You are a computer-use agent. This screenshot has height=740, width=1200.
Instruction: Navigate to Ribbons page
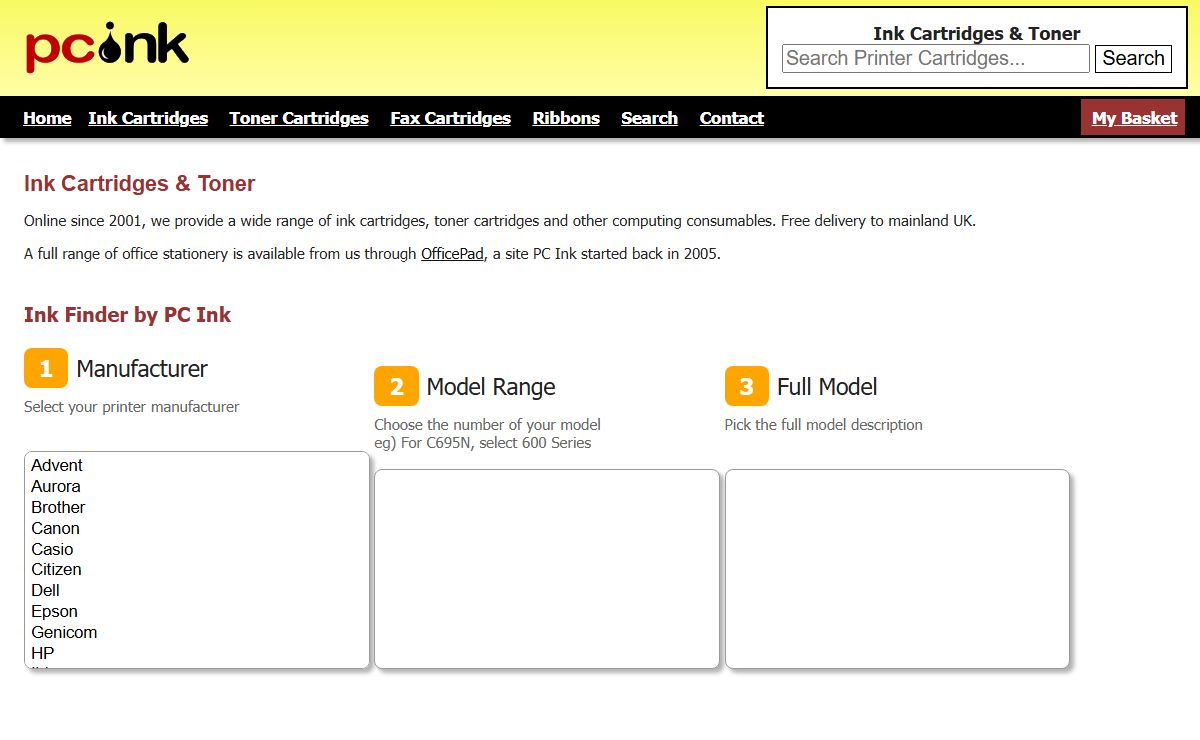[566, 118]
